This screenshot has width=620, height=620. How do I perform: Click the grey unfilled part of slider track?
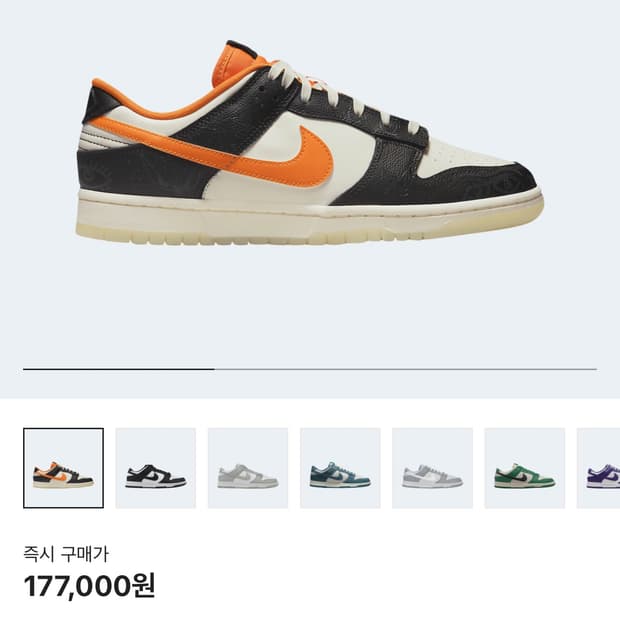[x=406, y=369]
